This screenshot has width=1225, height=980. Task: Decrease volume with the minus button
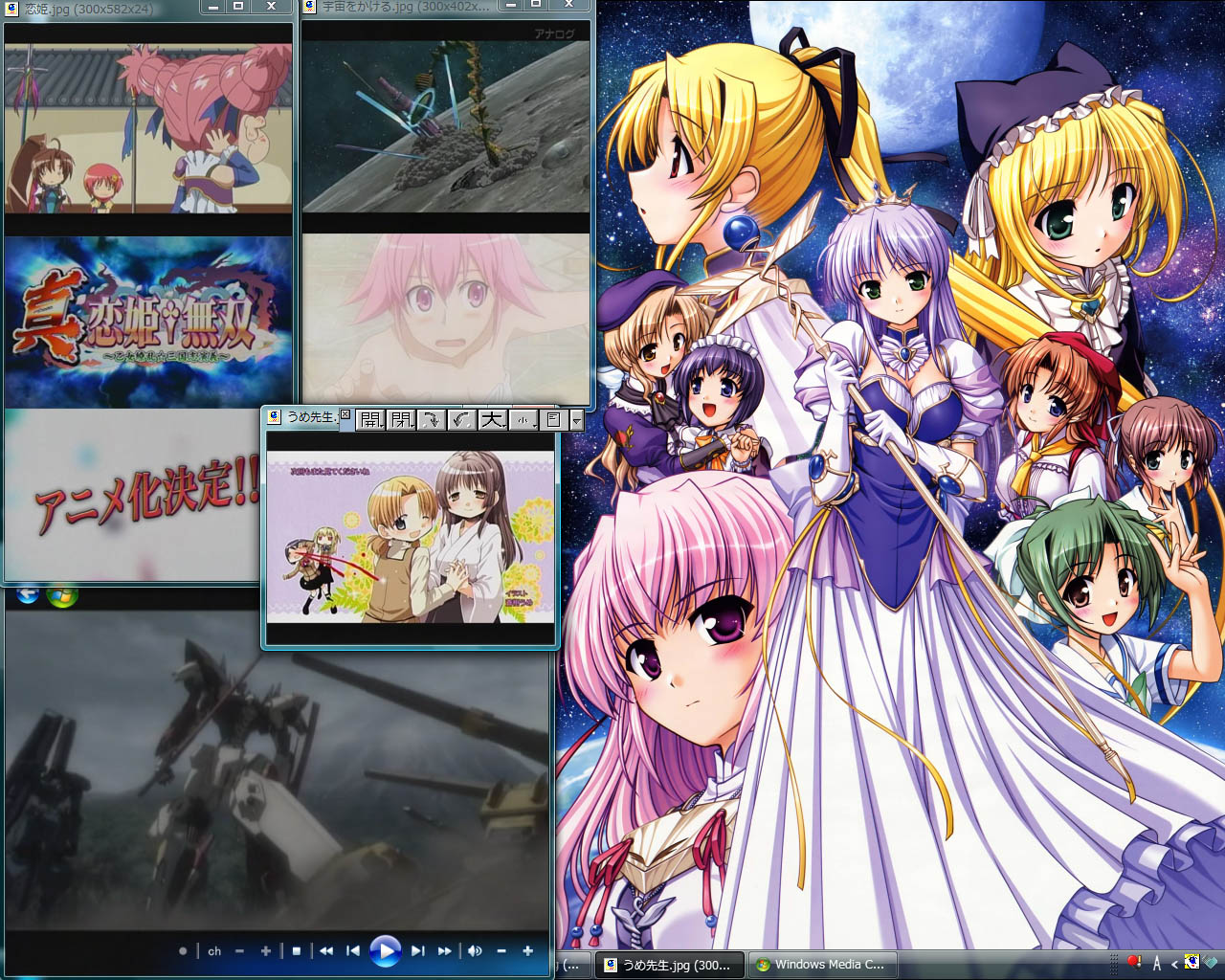tap(501, 951)
